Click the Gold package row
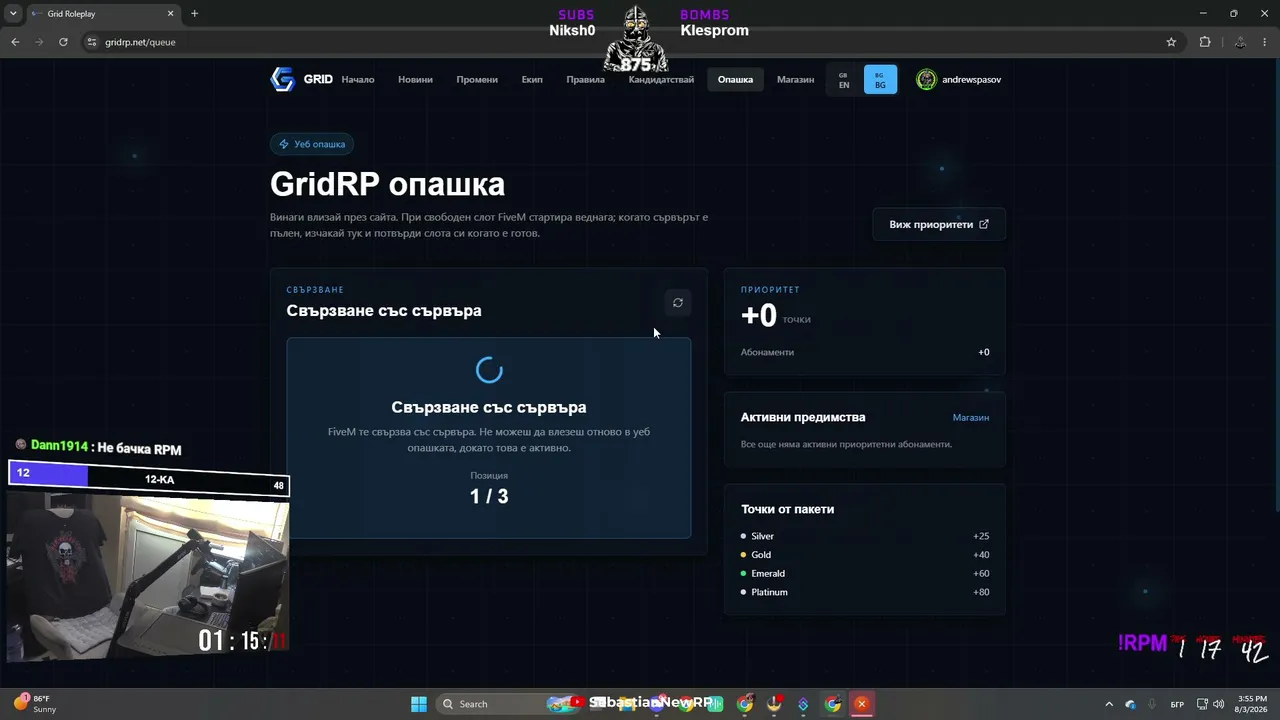Image resolution: width=1280 pixels, height=720 pixels. tap(865, 555)
